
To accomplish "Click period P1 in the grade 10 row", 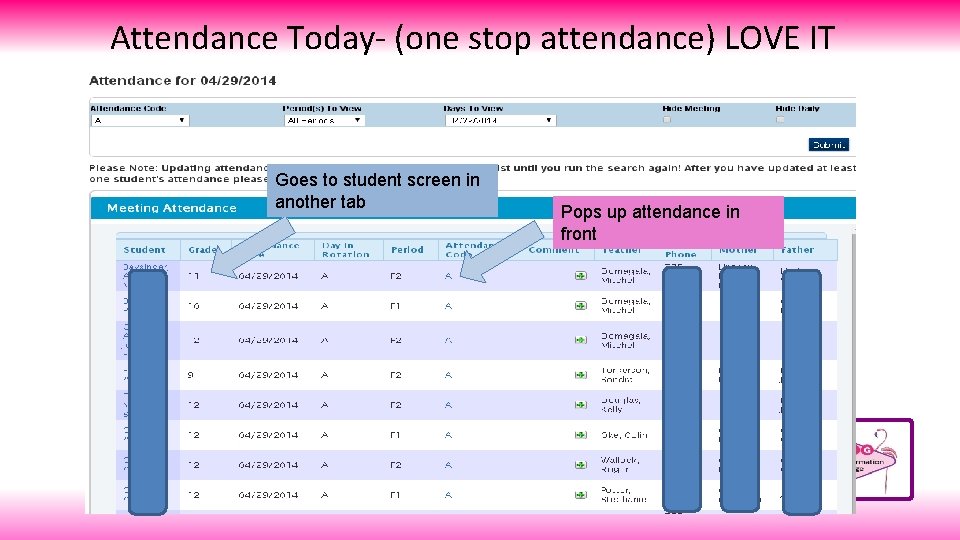I will point(395,306).
